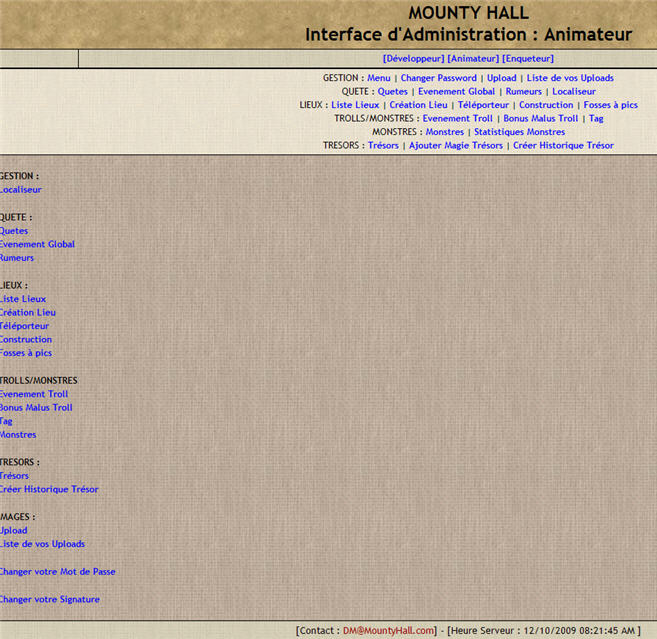This screenshot has height=639, width=657.
Task: Open Changer Password in top navigation
Action: pos(438,78)
